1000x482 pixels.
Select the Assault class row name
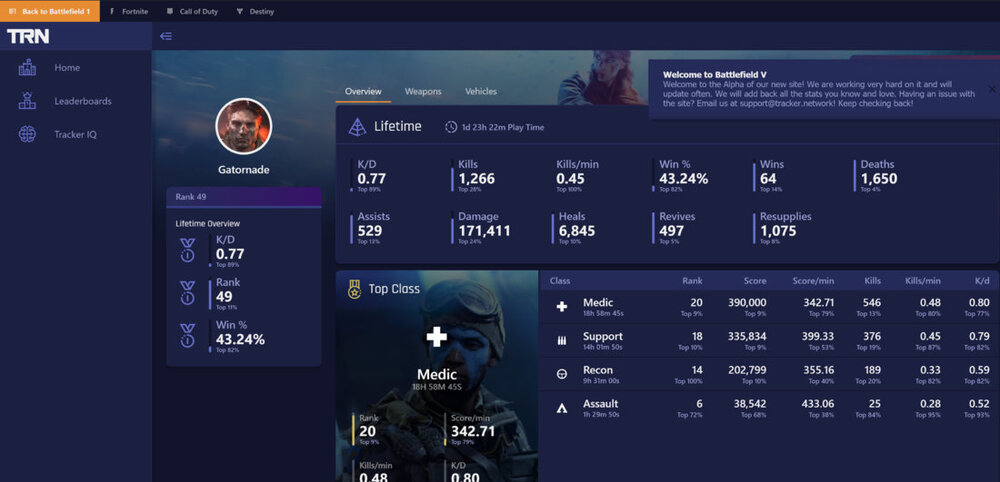(601, 404)
